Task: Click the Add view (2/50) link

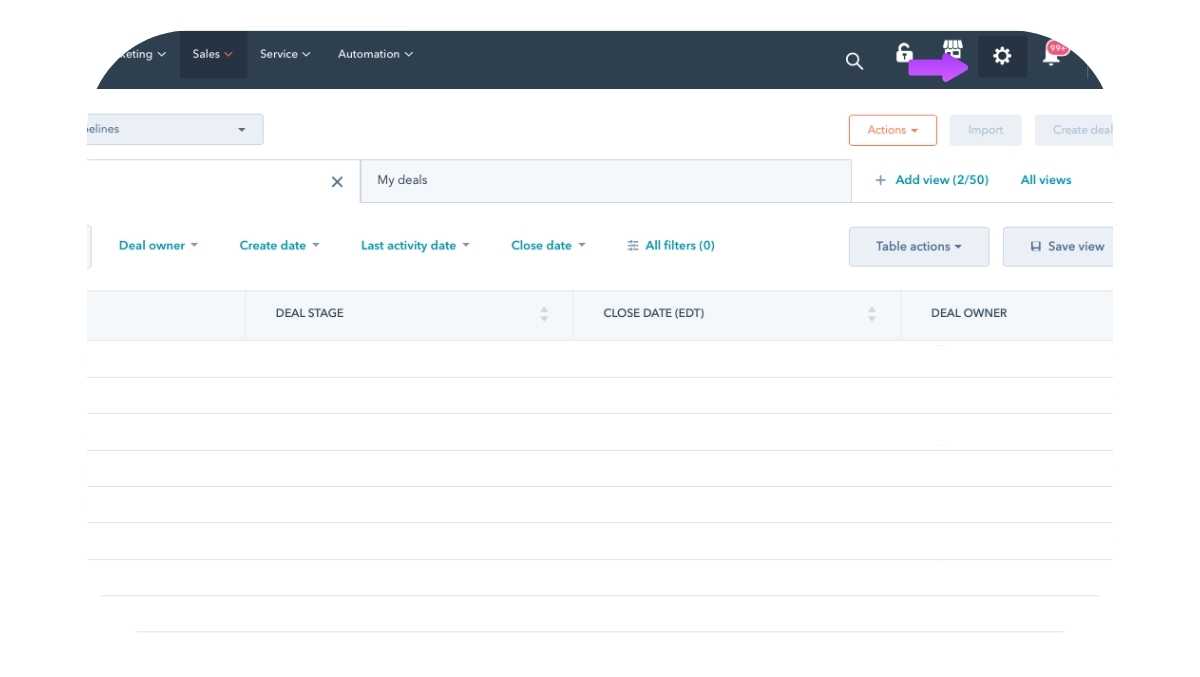Action: 938,180
